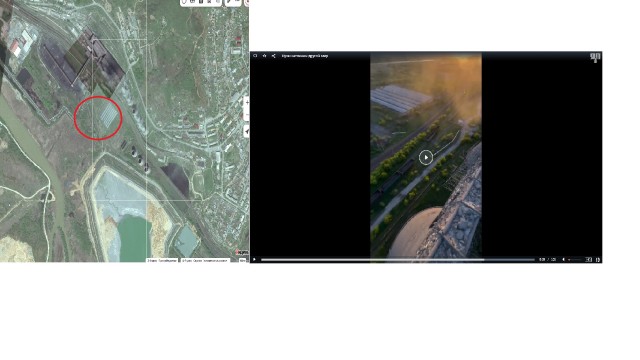
Task: Click the logo in the player's top-right corner
Action: point(595,57)
